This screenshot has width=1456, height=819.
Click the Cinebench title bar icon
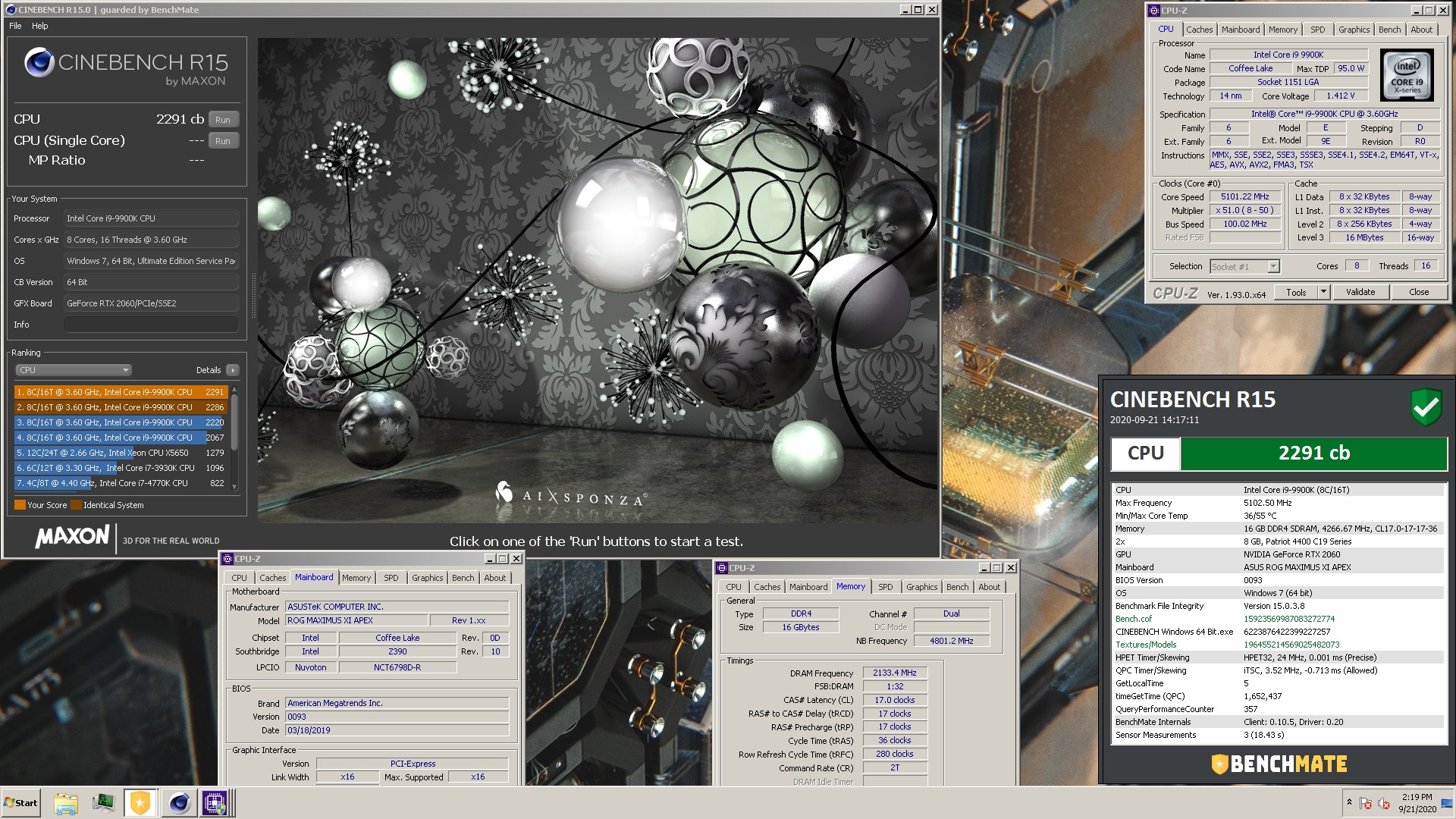(x=11, y=10)
